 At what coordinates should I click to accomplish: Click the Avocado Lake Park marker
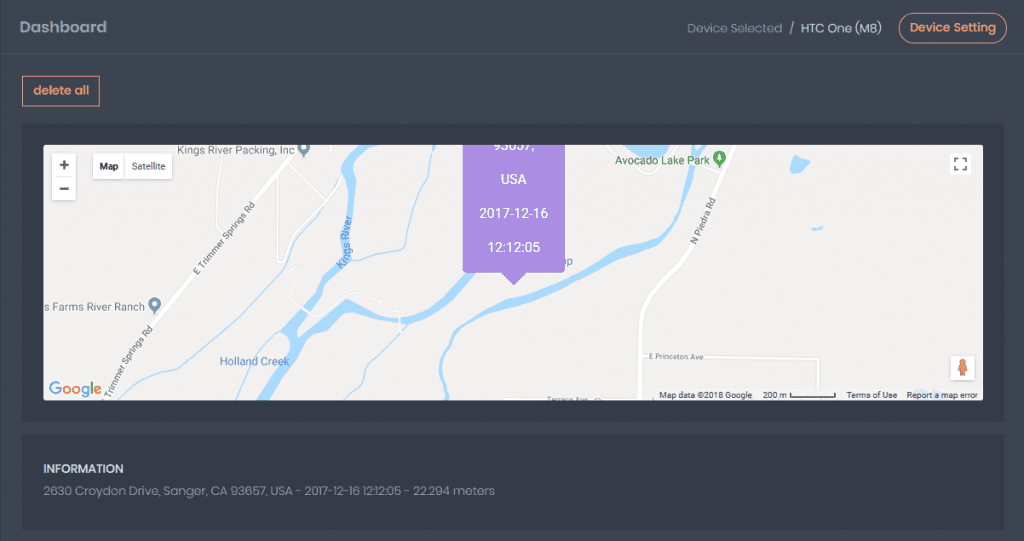click(719, 159)
